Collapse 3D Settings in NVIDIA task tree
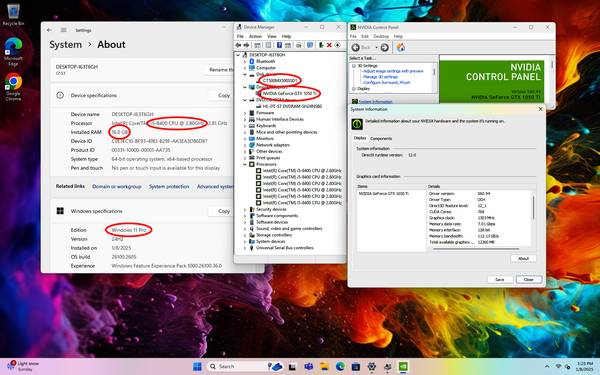 (x=354, y=66)
